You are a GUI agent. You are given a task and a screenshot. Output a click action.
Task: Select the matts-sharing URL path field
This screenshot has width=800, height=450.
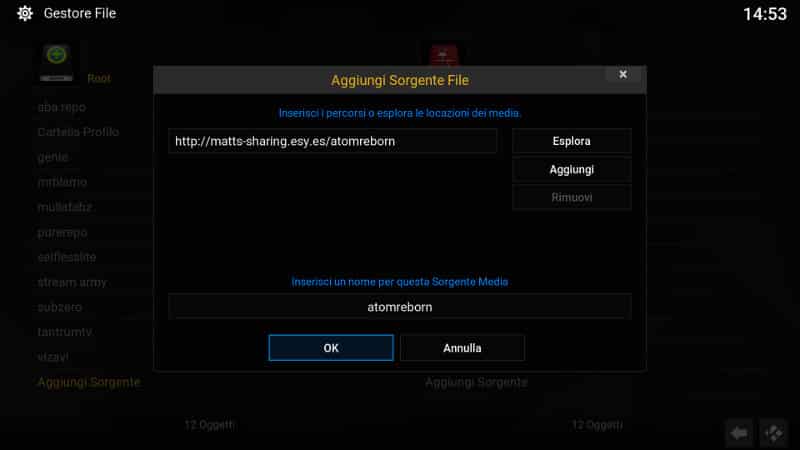333,141
